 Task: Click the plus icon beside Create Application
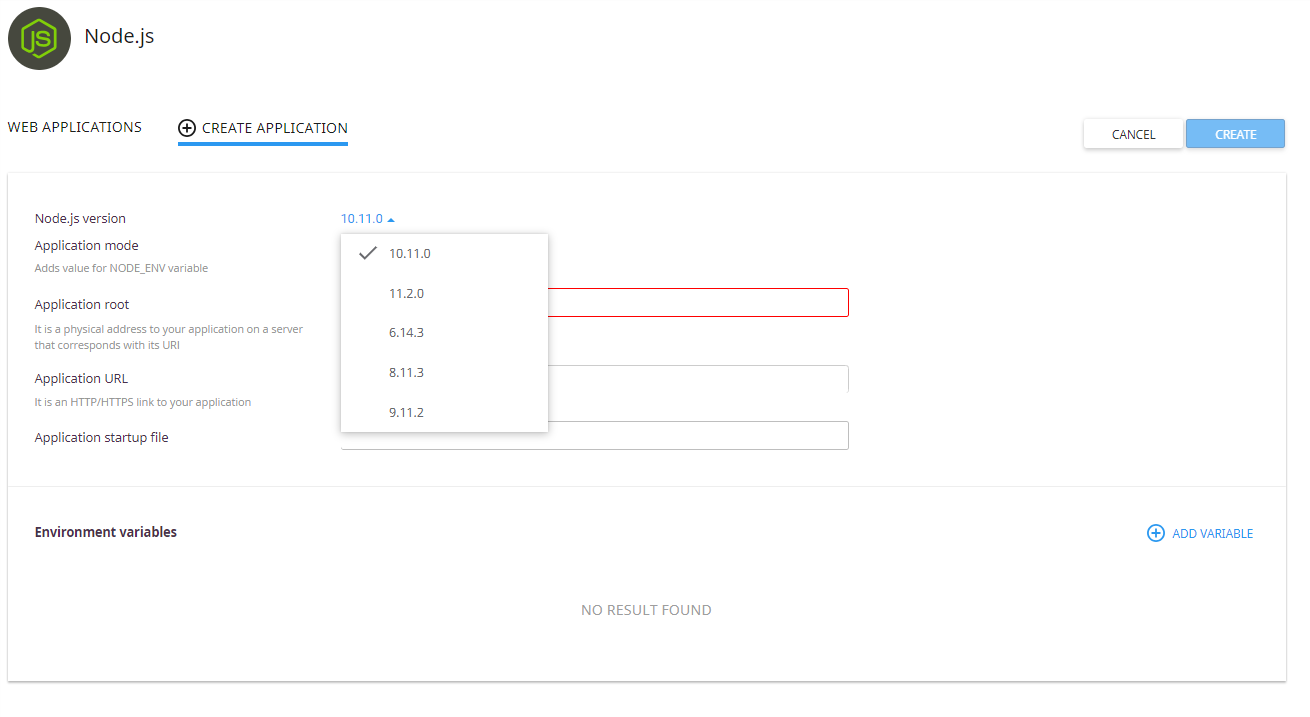(x=187, y=128)
